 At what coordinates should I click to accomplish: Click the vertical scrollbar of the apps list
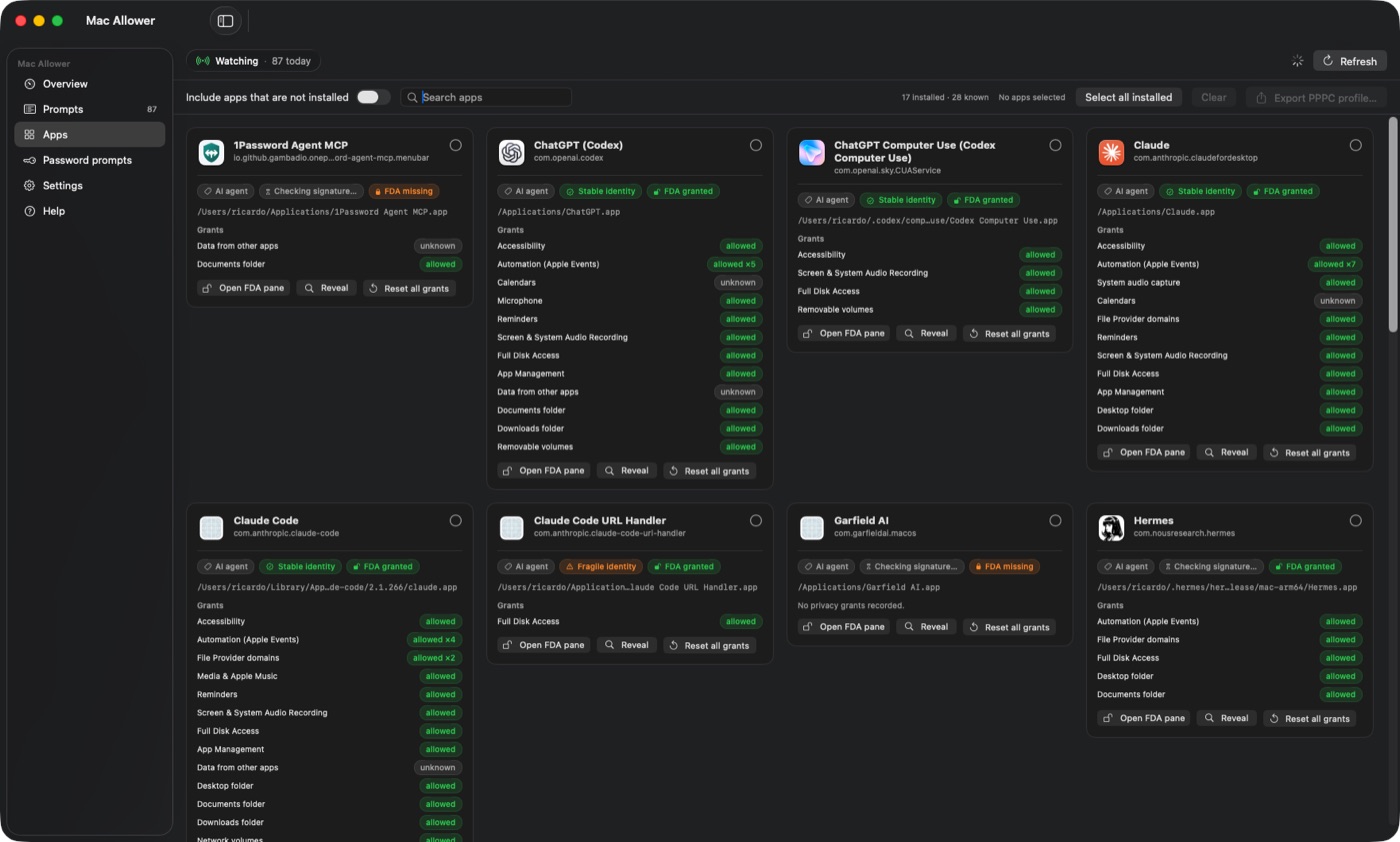[x=1393, y=225]
